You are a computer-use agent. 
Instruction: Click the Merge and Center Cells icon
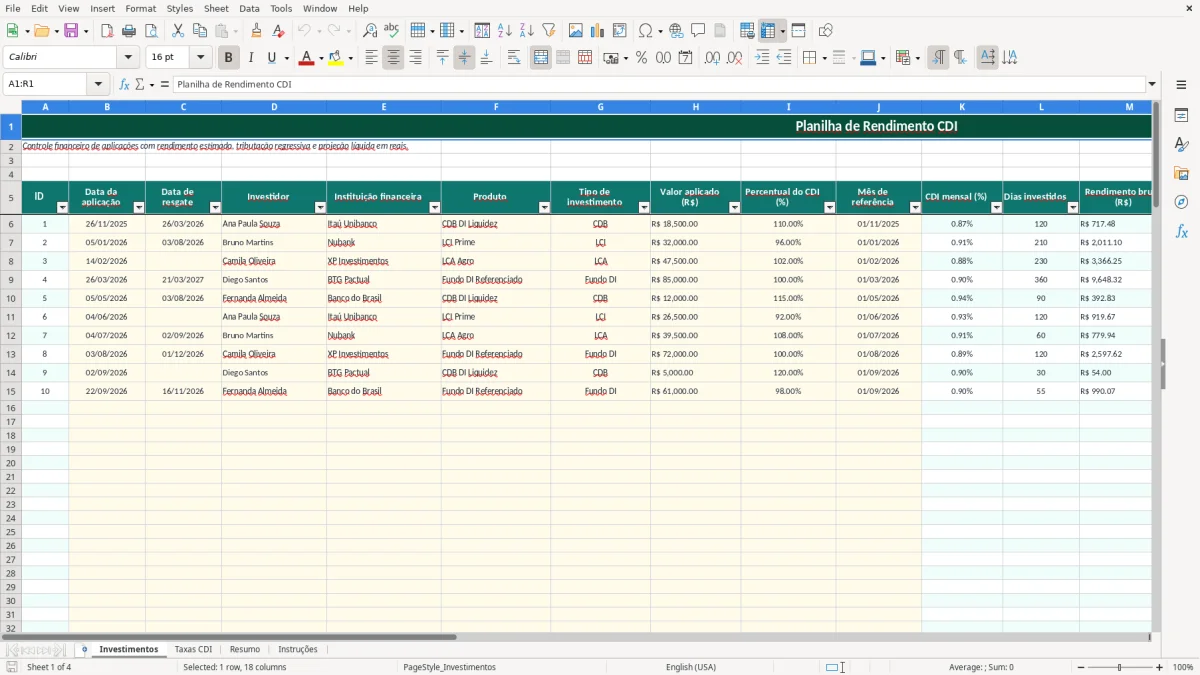click(541, 58)
